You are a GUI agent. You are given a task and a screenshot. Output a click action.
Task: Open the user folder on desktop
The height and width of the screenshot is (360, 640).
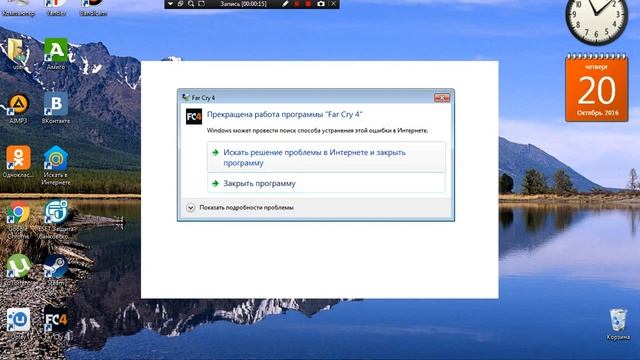point(17,52)
